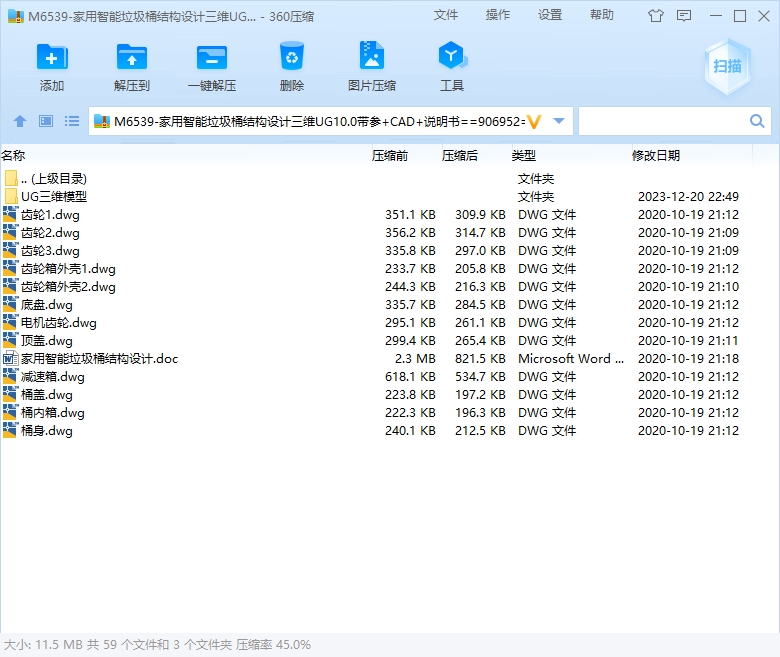Click the Word icon of 家用智能垃圾桶结构设计.doc
Screen dimensions: 780x657
coord(10,358)
